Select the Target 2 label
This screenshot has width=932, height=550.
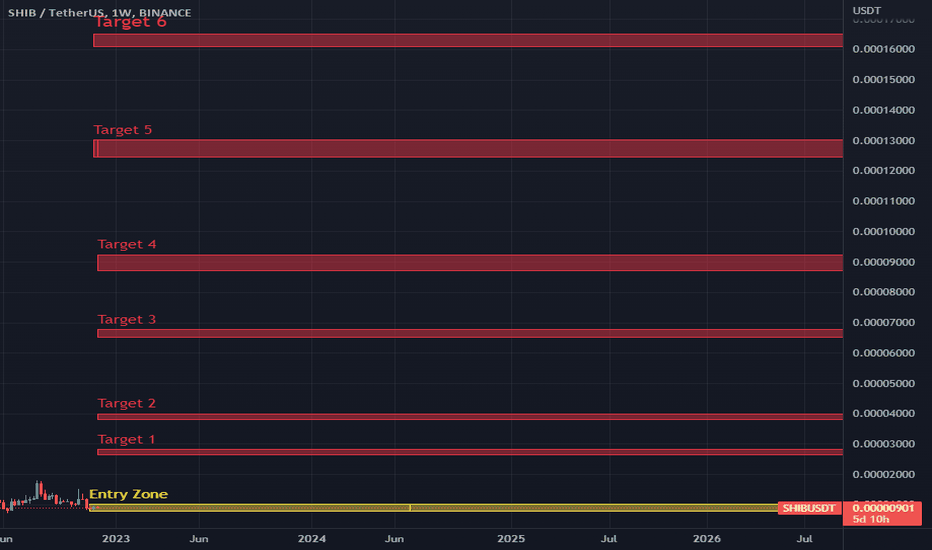point(127,403)
